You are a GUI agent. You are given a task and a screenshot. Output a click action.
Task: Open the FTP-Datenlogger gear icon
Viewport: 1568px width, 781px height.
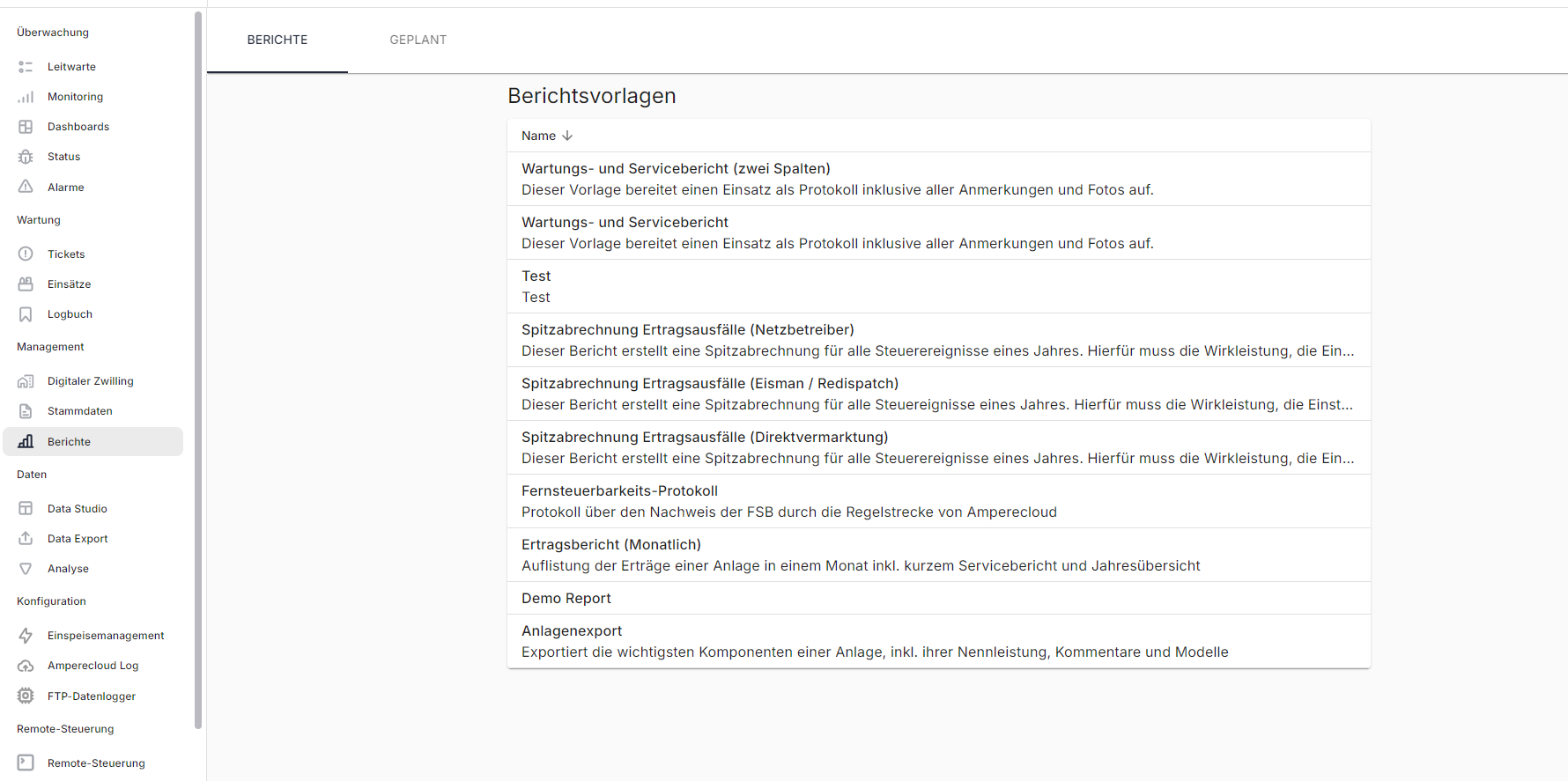(x=26, y=696)
